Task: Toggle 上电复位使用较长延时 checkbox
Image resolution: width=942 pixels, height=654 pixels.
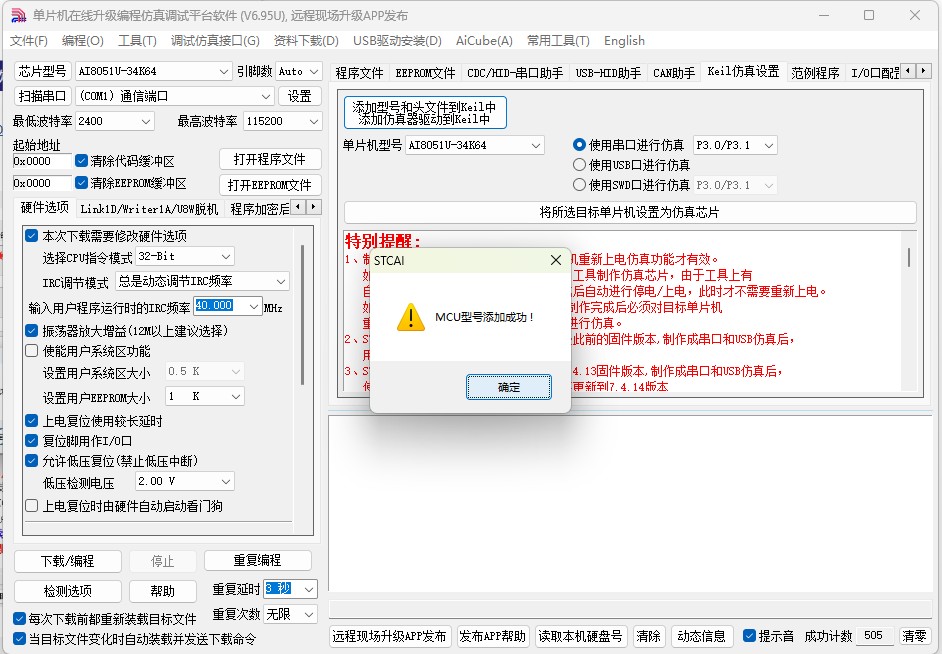Action: [x=32, y=421]
